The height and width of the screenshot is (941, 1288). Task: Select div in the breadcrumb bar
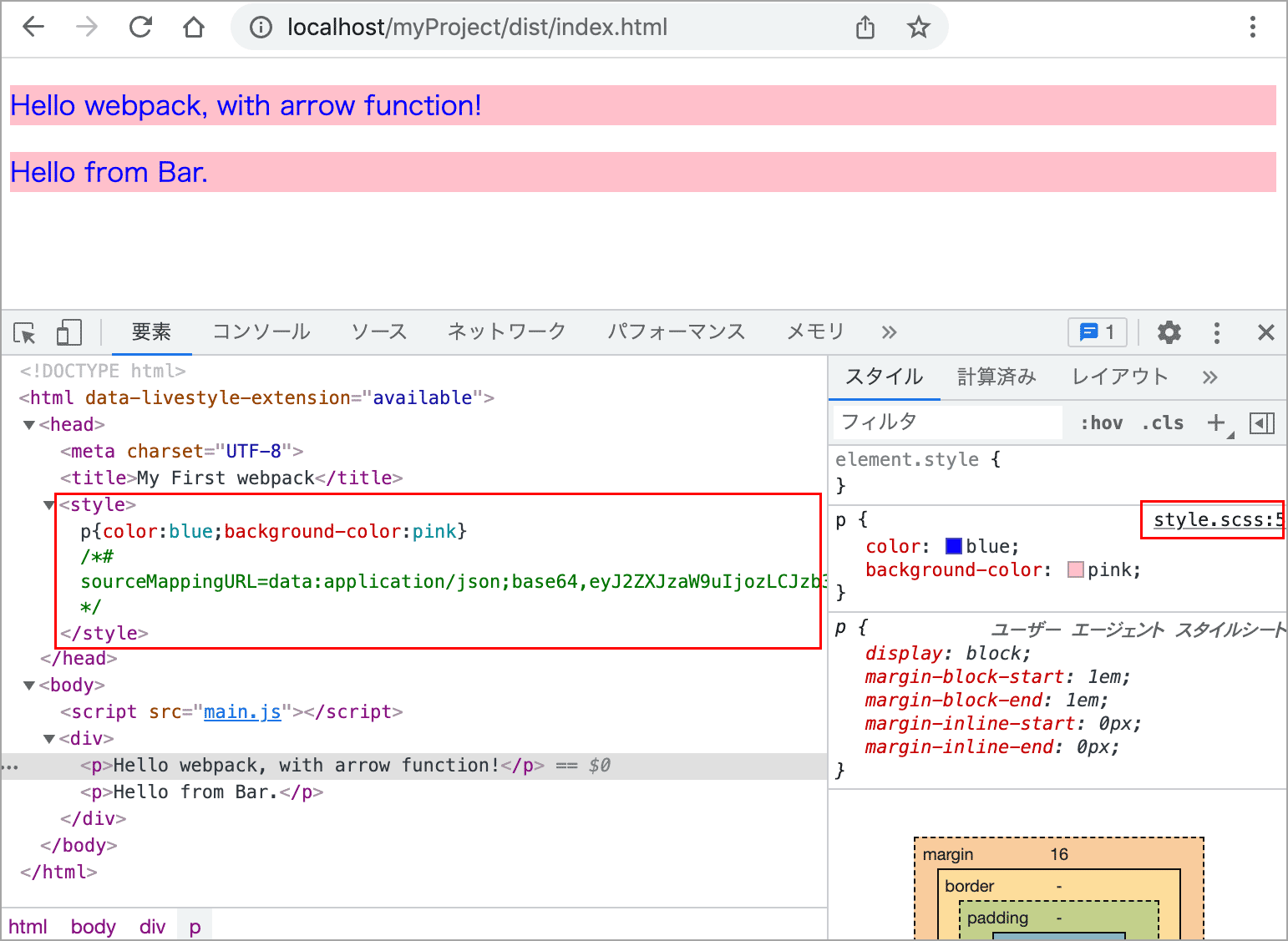pyautogui.click(x=153, y=927)
